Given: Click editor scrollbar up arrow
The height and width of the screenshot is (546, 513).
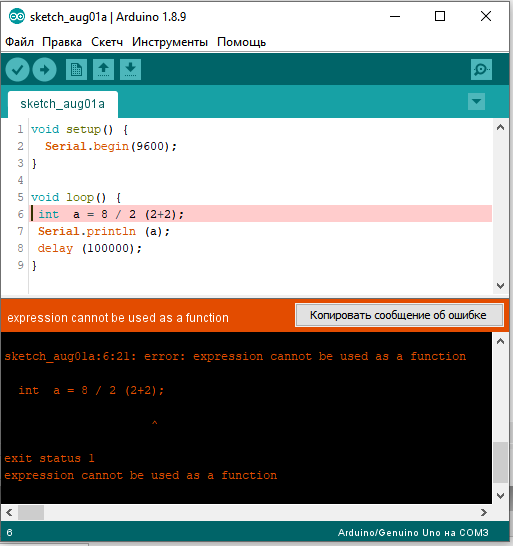Looking at the screenshot, I should 500,127.
